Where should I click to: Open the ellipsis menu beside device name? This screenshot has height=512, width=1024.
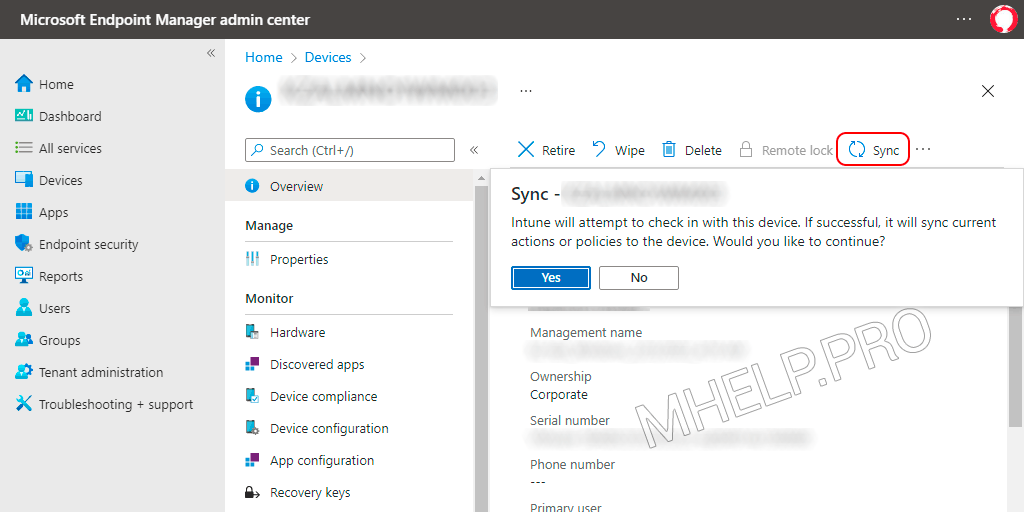coord(526,91)
